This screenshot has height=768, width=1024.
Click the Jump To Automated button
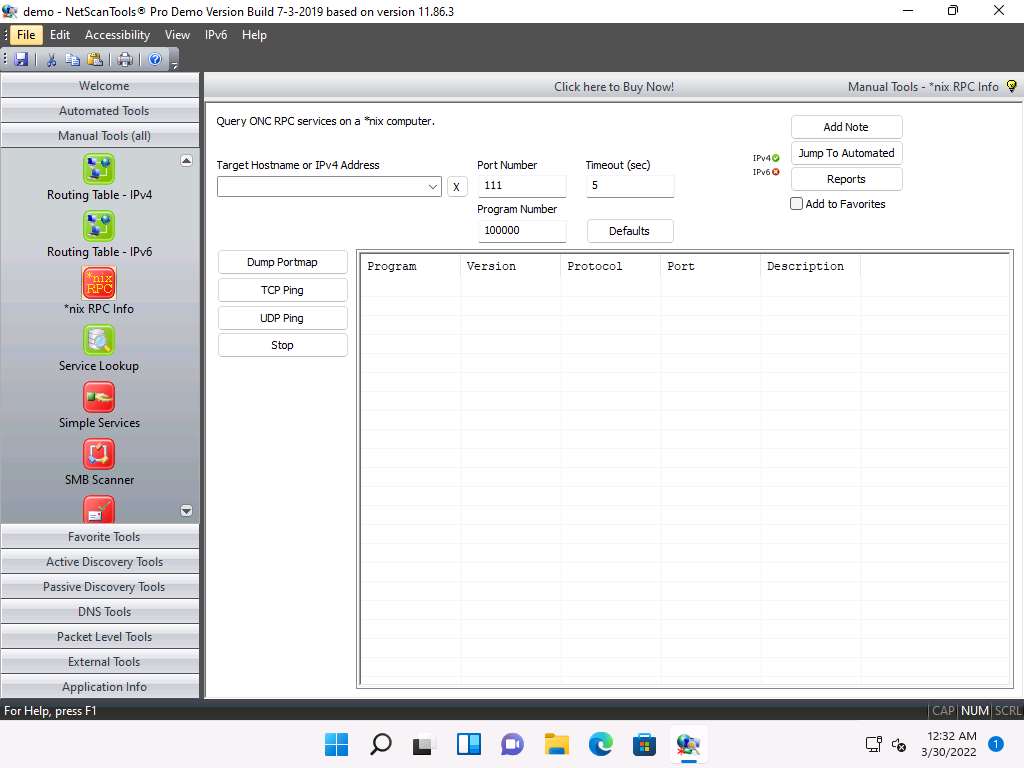tap(846, 153)
